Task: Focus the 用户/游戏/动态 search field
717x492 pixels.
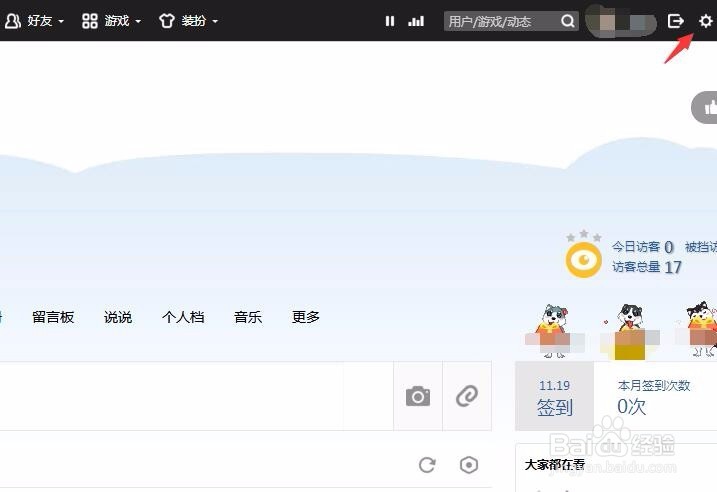Action: (502, 21)
